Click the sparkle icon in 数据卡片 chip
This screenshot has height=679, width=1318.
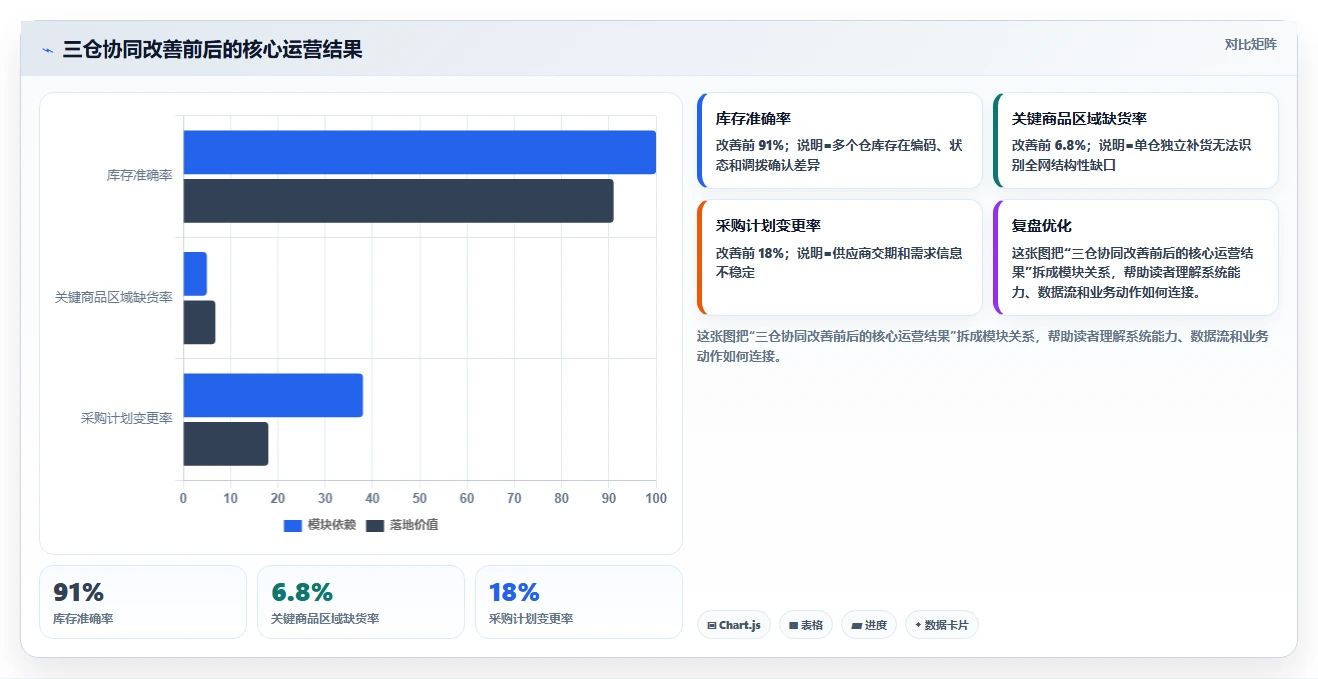tap(918, 625)
